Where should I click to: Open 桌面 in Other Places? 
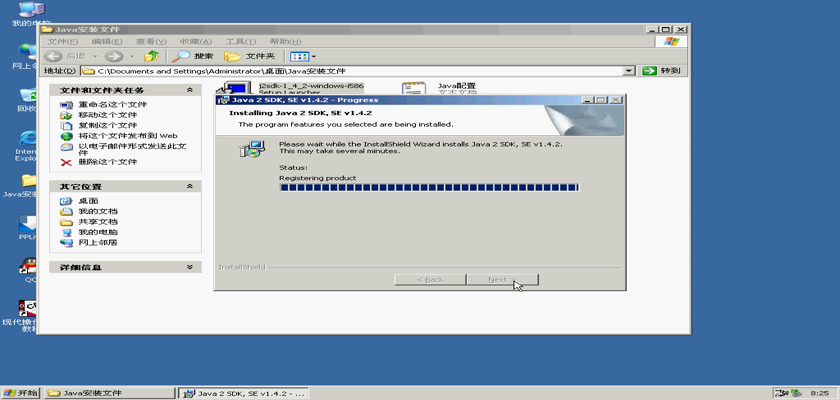pyautogui.click(x=88, y=201)
